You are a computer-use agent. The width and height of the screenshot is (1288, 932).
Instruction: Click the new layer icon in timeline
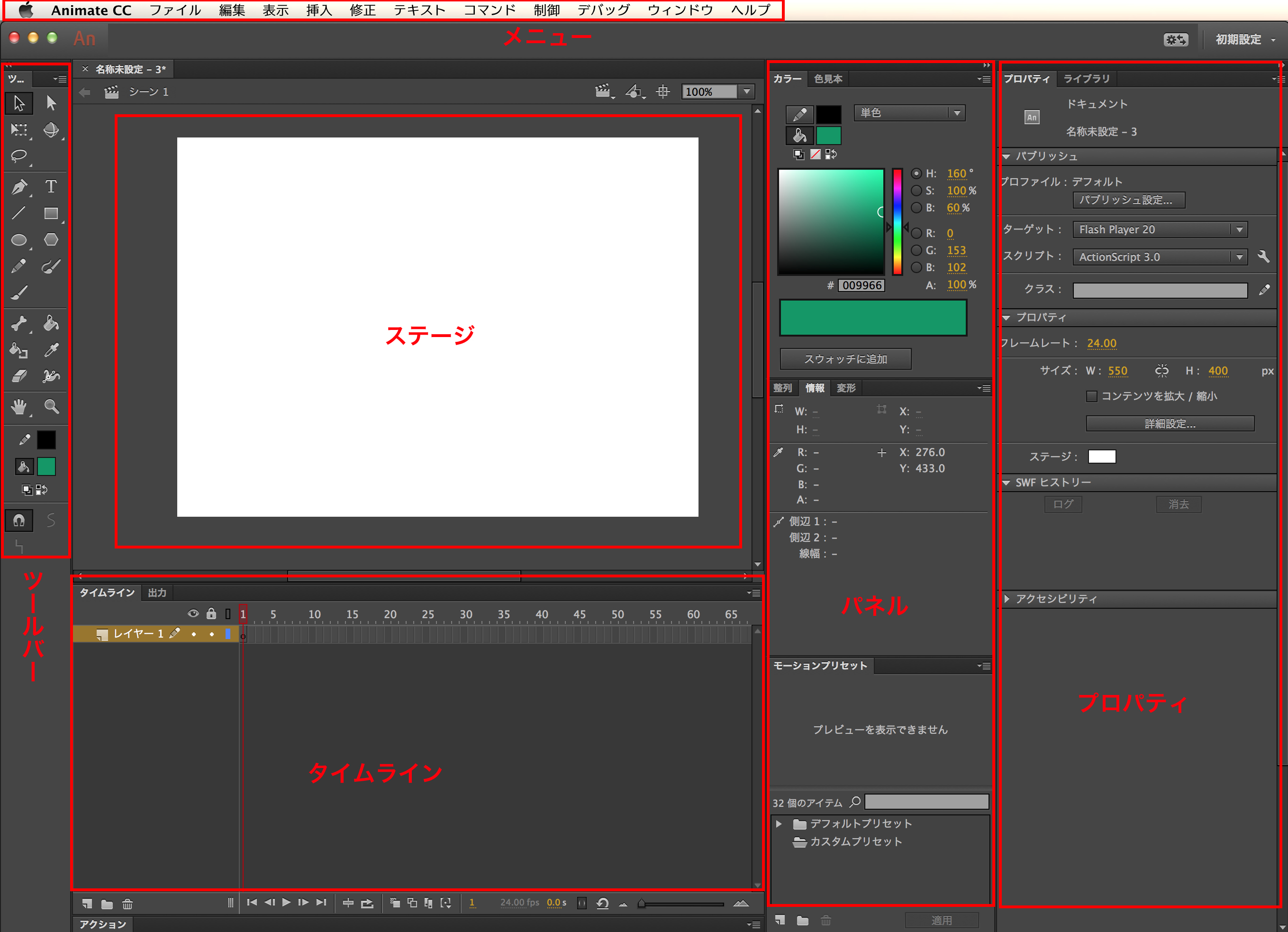pos(87,903)
